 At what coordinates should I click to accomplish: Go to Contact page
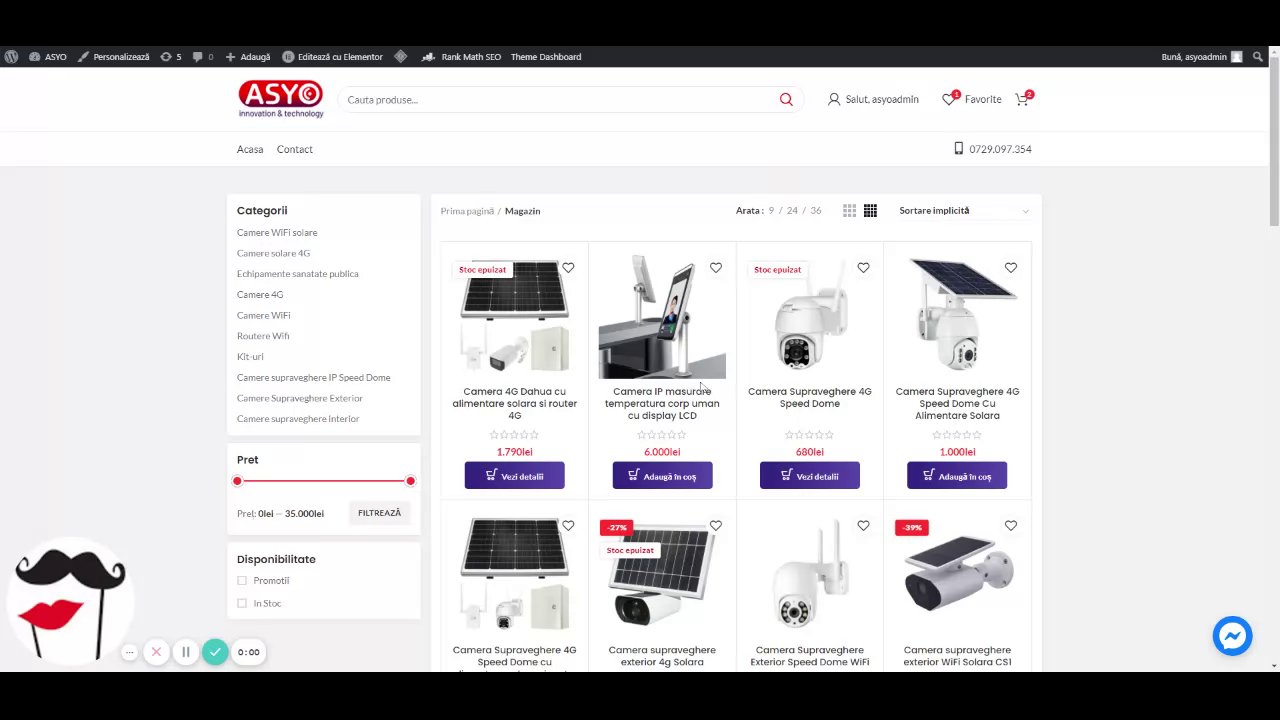[294, 149]
